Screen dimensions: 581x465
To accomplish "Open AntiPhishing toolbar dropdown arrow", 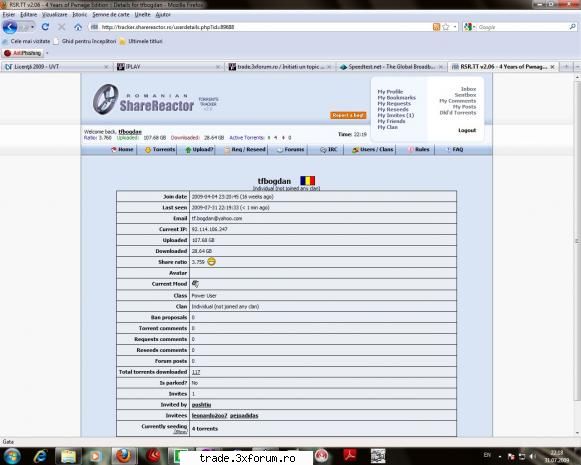I will point(47,53).
